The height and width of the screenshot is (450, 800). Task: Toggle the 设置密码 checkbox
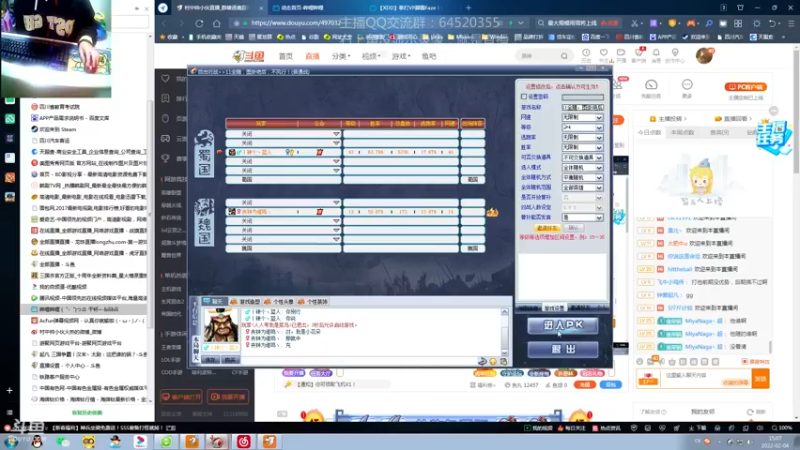click(524, 96)
